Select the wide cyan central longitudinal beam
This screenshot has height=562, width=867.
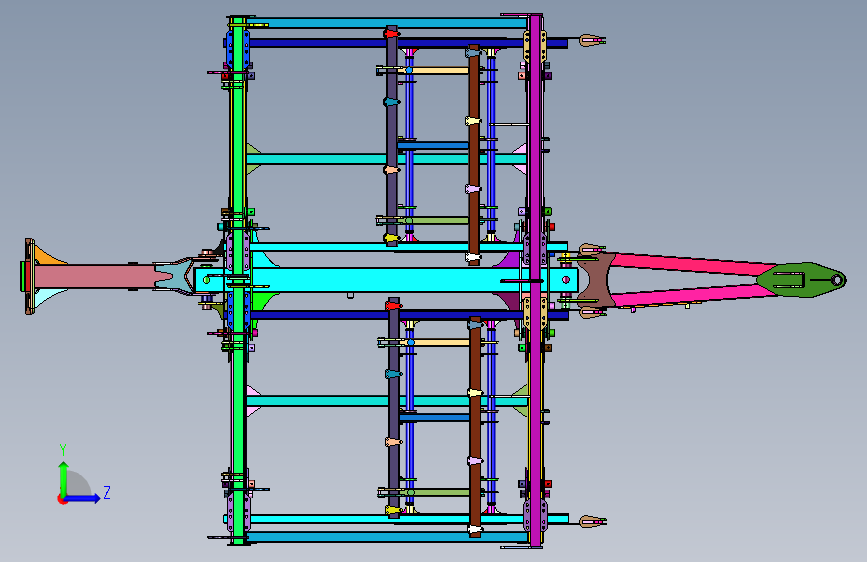tap(385, 280)
